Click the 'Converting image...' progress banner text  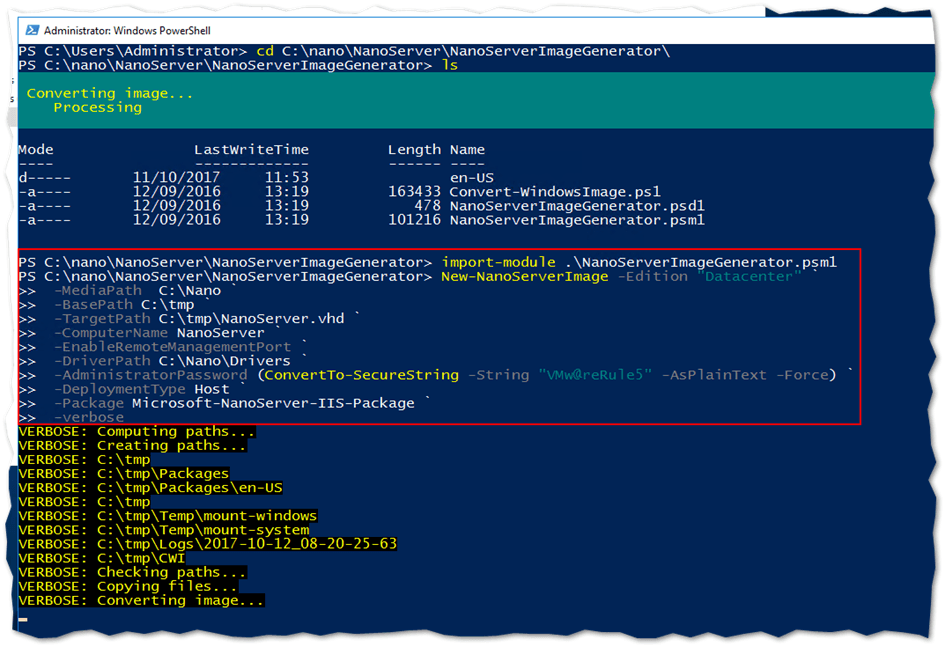click(110, 93)
